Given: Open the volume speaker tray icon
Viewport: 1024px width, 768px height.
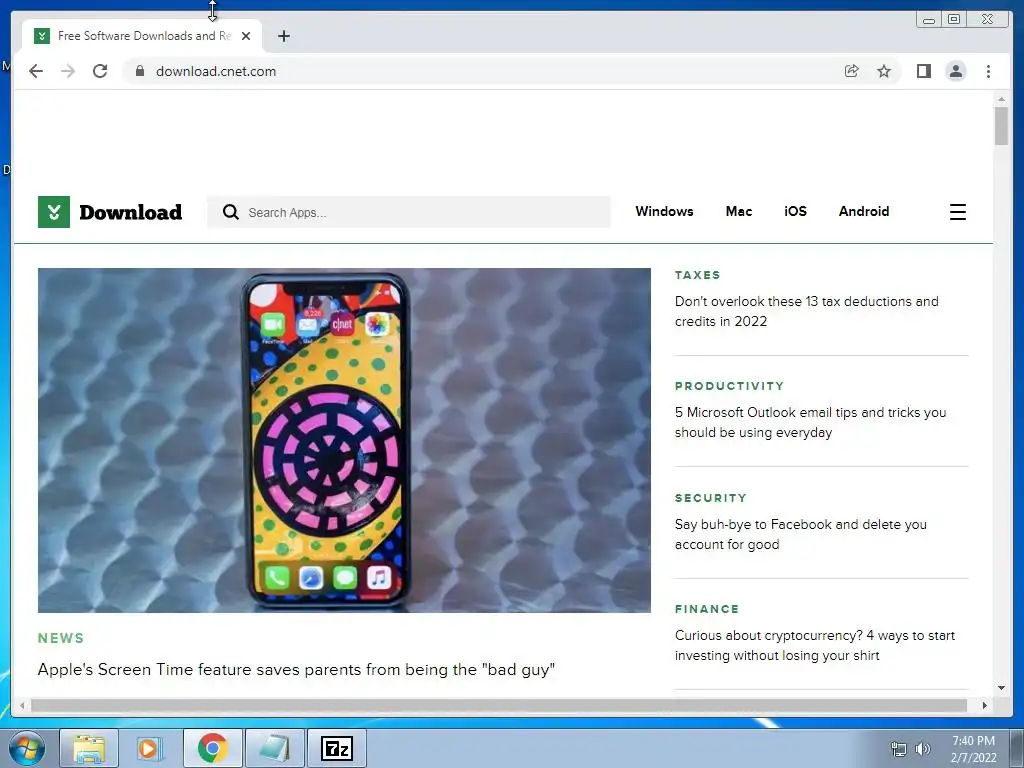Looking at the screenshot, I should pos(923,749).
